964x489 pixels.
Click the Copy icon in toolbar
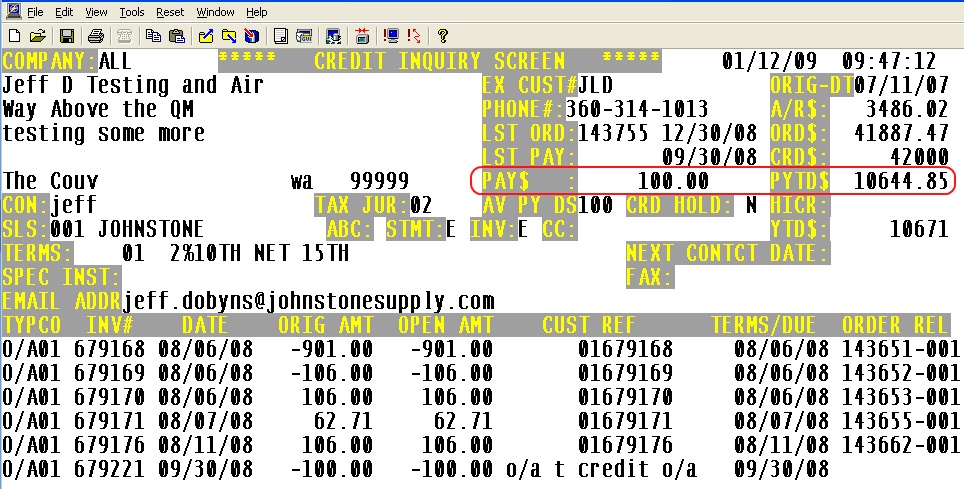(153, 36)
